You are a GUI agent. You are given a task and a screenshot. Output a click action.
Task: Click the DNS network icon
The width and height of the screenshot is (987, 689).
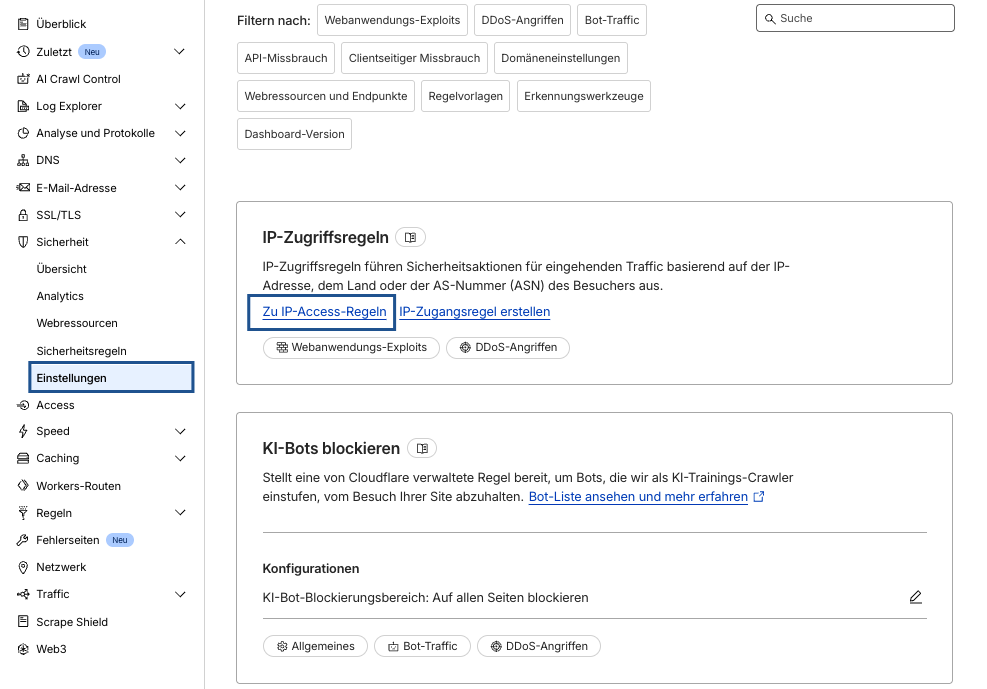[23, 160]
